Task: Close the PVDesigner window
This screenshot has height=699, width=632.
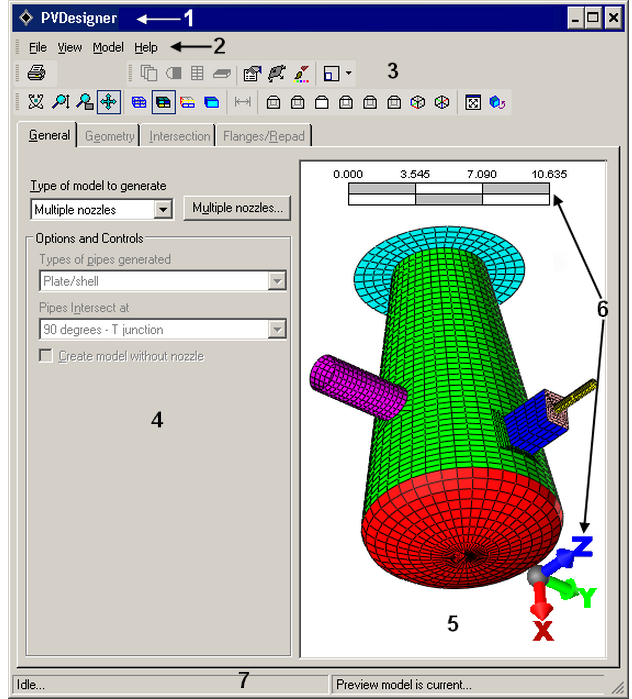Action: [x=613, y=18]
